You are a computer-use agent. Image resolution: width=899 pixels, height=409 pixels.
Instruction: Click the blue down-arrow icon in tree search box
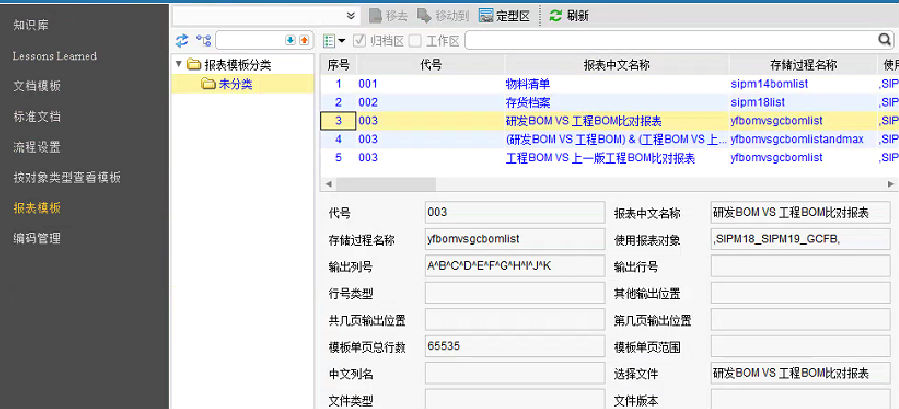pyautogui.click(x=290, y=40)
